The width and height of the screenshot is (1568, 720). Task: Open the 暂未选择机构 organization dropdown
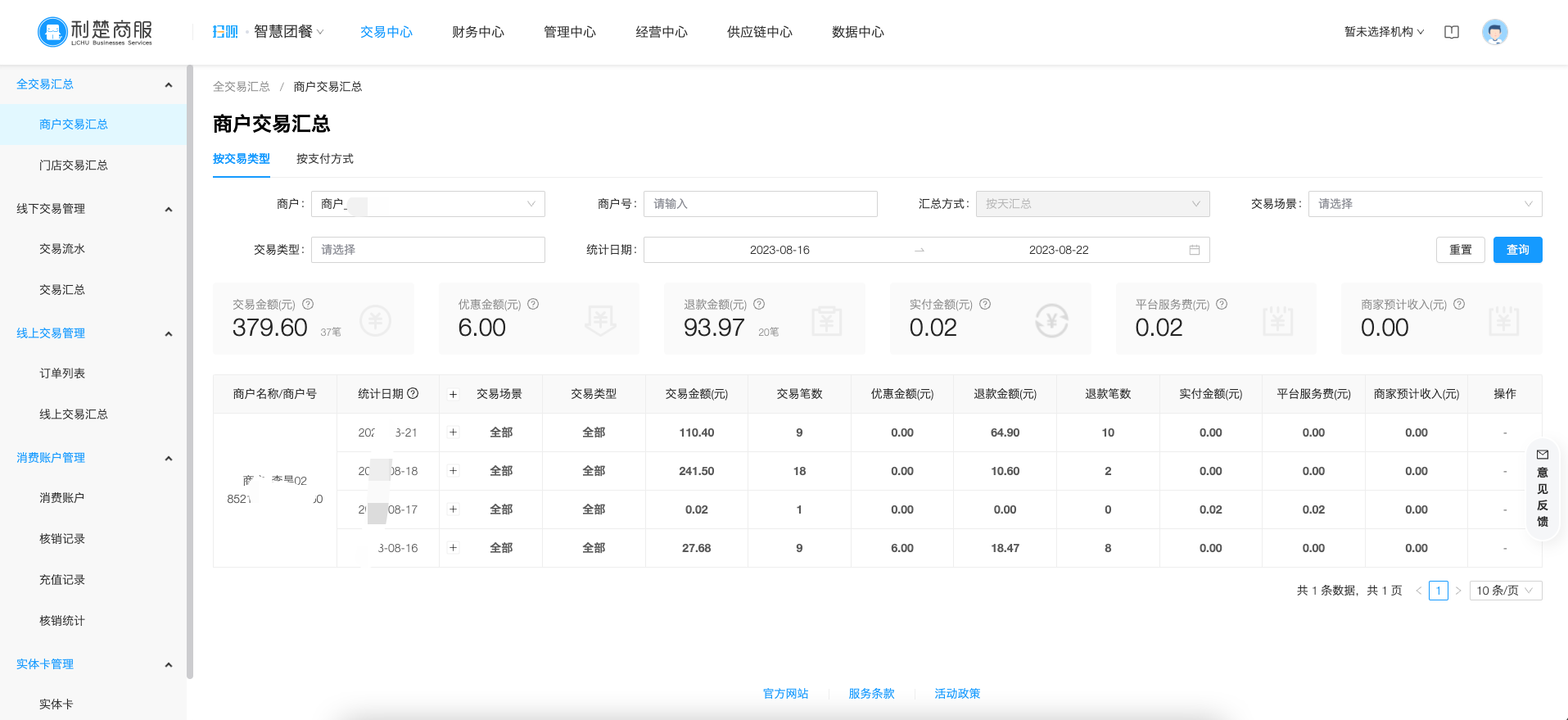tap(1384, 32)
